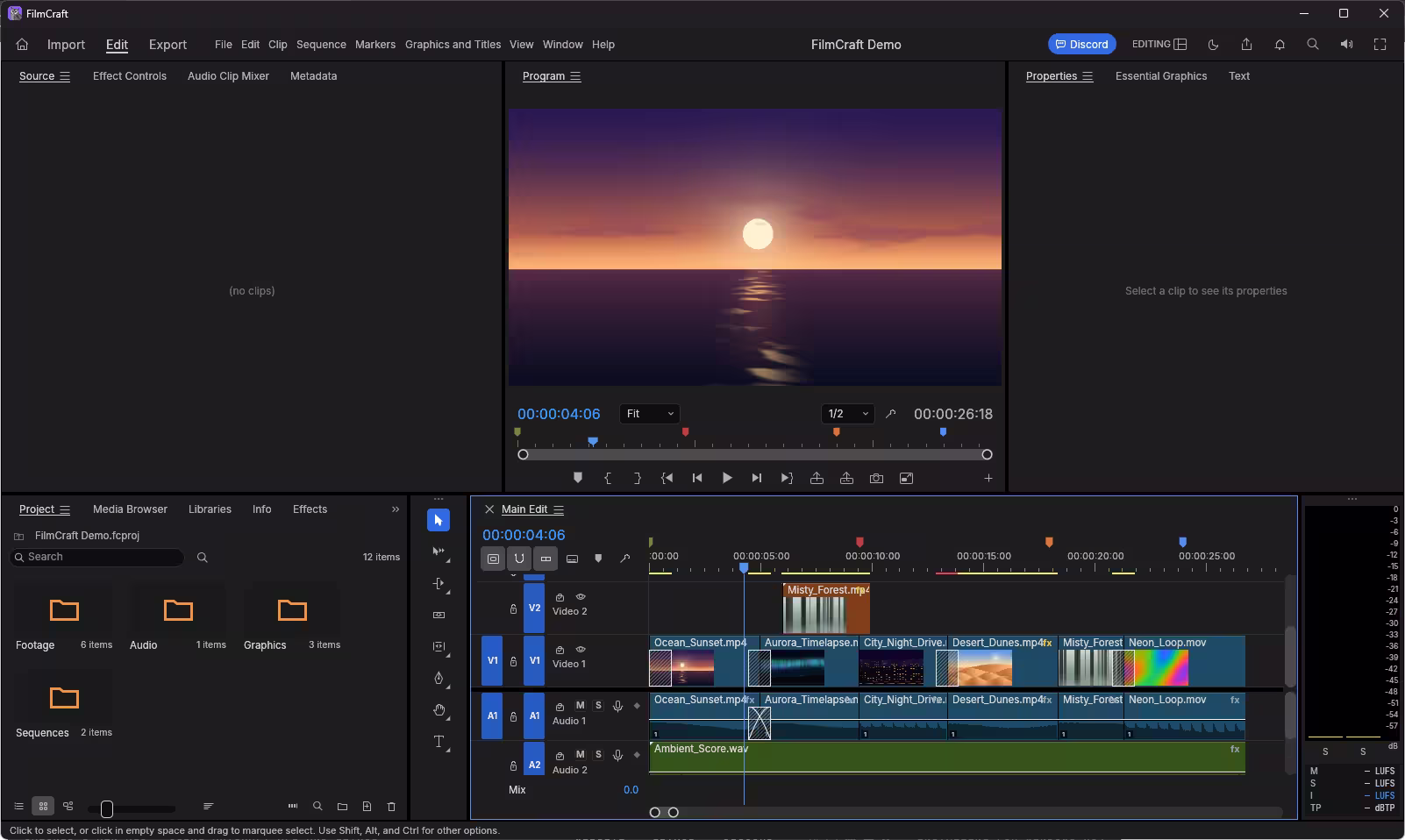Image resolution: width=1405 pixels, height=840 pixels.
Task: Select the Ripple Edit tool
Action: [439, 584]
